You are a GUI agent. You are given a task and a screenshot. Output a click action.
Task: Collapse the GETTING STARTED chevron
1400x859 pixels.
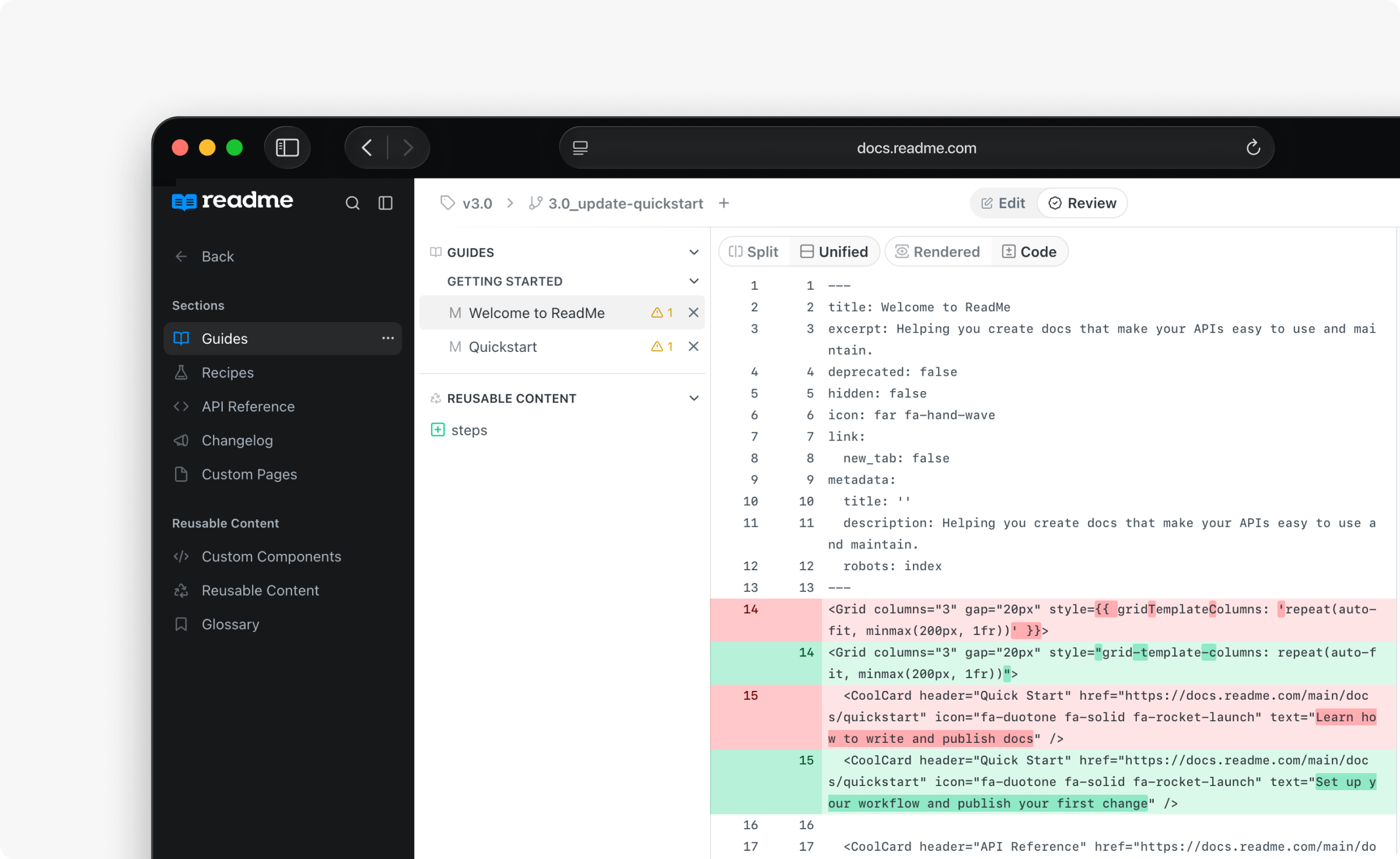(x=694, y=281)
